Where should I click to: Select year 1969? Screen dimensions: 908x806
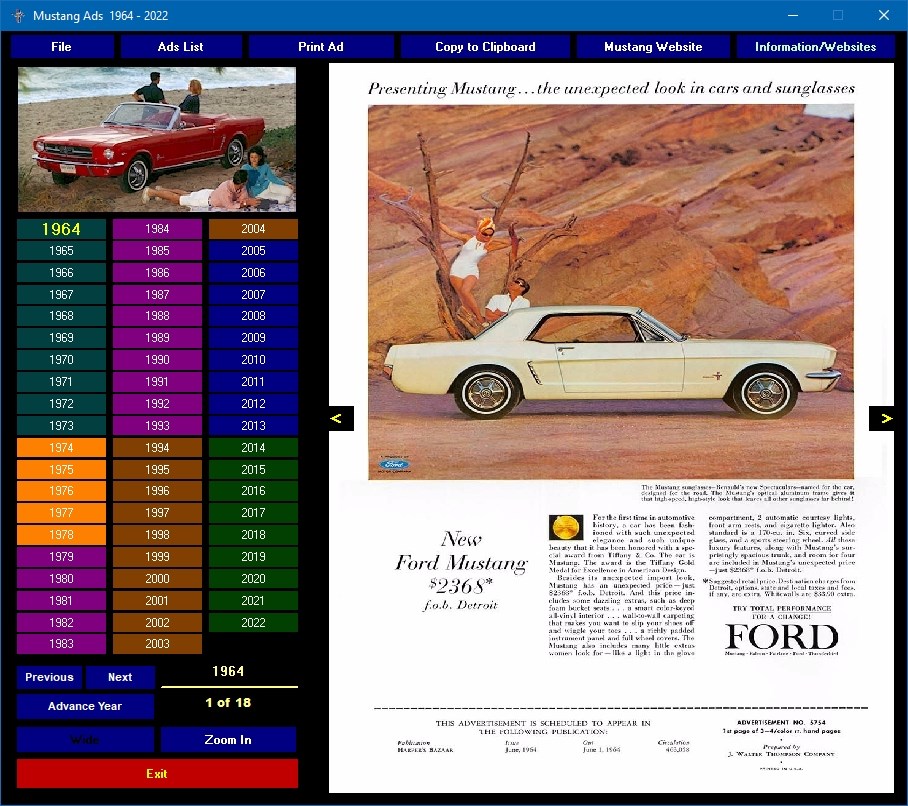click(x=61, y=338)
